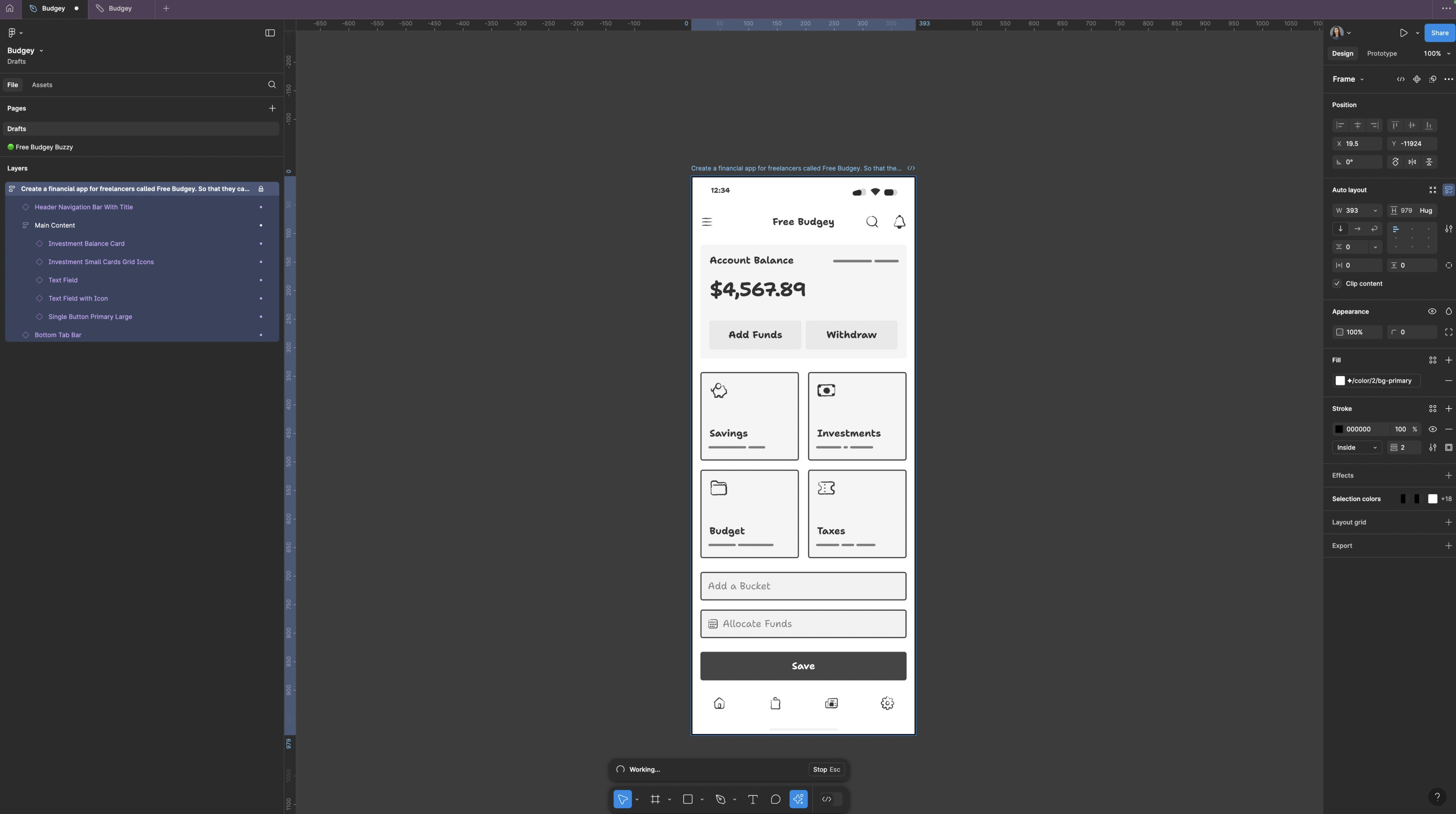Select the frame tool icon

click(x=655, y=799)
